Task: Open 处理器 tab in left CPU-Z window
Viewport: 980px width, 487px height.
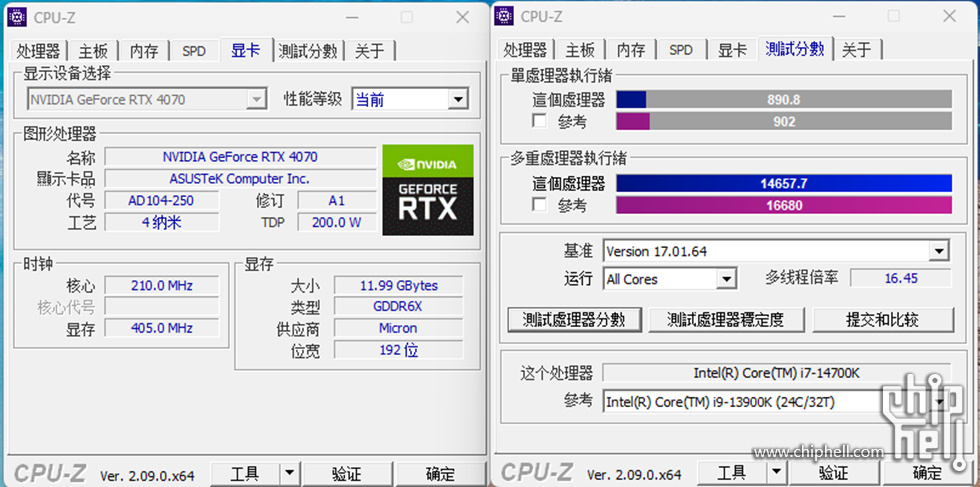Action: click(39, 51)
